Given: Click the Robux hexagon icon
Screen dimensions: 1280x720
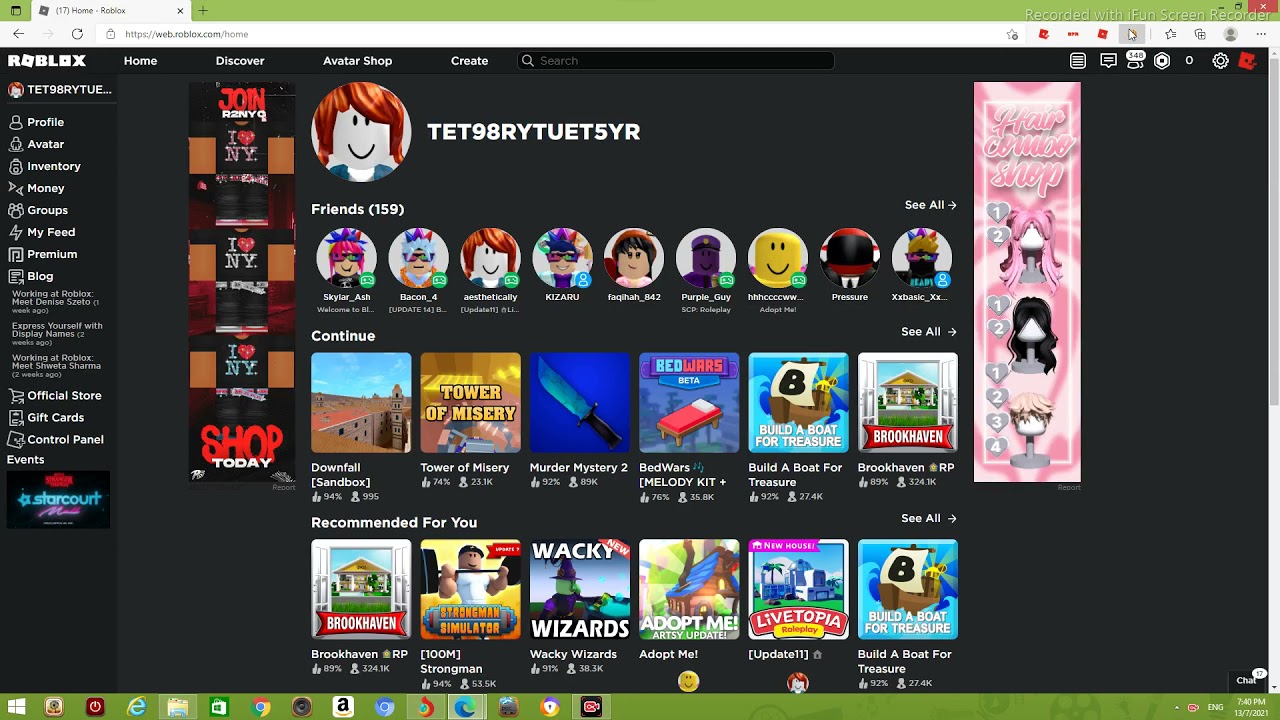Looking at the screenshot, I should [1162, 61].
